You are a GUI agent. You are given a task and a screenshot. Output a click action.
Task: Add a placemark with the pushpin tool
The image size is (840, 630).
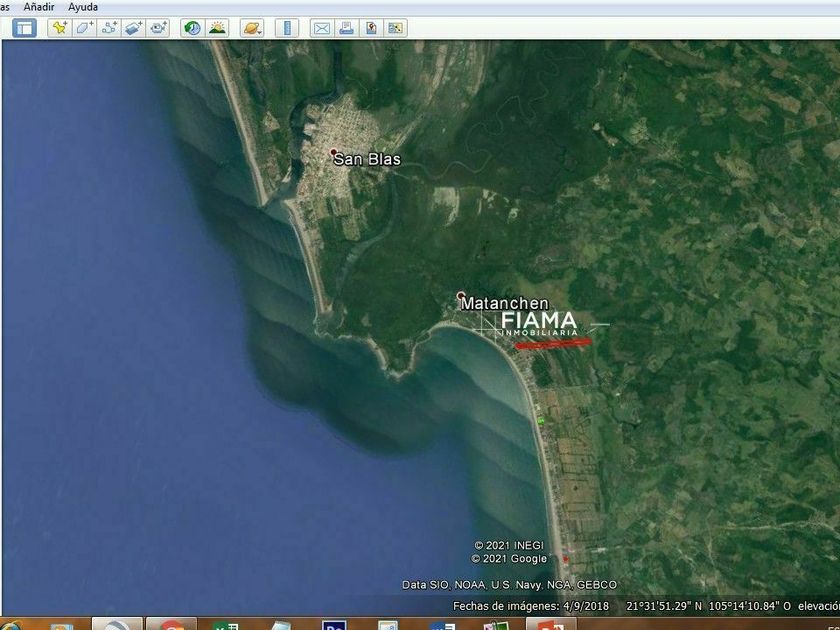(x=59, y=28)
